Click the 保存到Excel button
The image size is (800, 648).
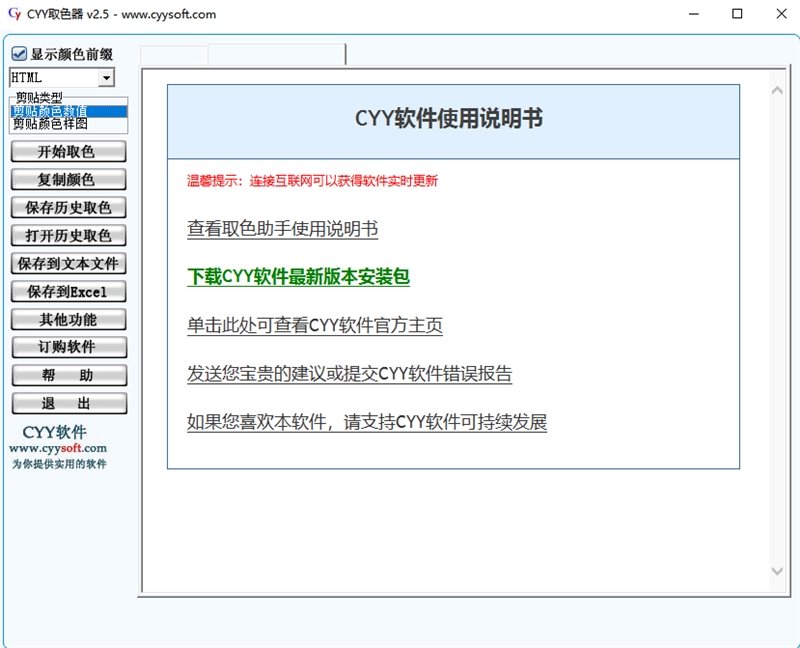[68, 292]
